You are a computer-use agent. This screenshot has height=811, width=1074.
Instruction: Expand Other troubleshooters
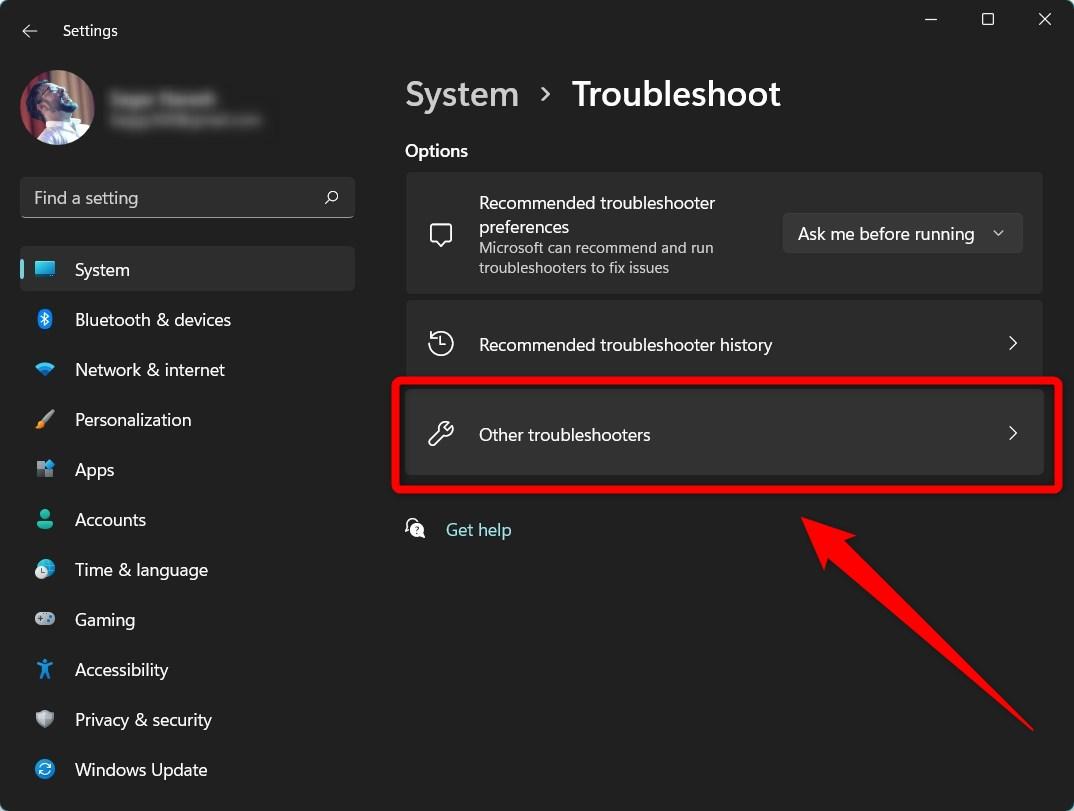(726, 434)
